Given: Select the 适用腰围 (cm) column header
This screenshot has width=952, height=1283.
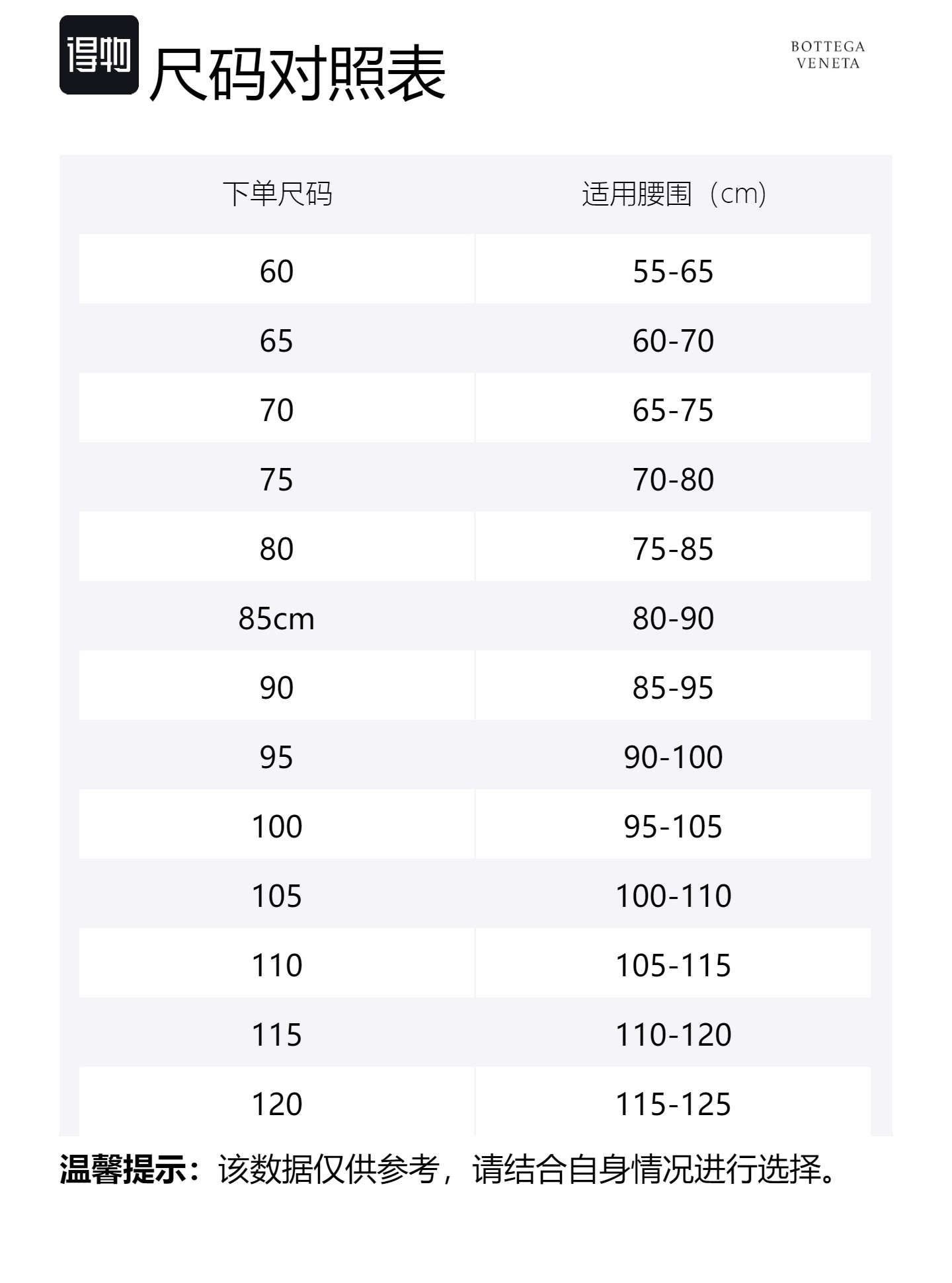Looking at the screenshot, I should tap(673, 194).
